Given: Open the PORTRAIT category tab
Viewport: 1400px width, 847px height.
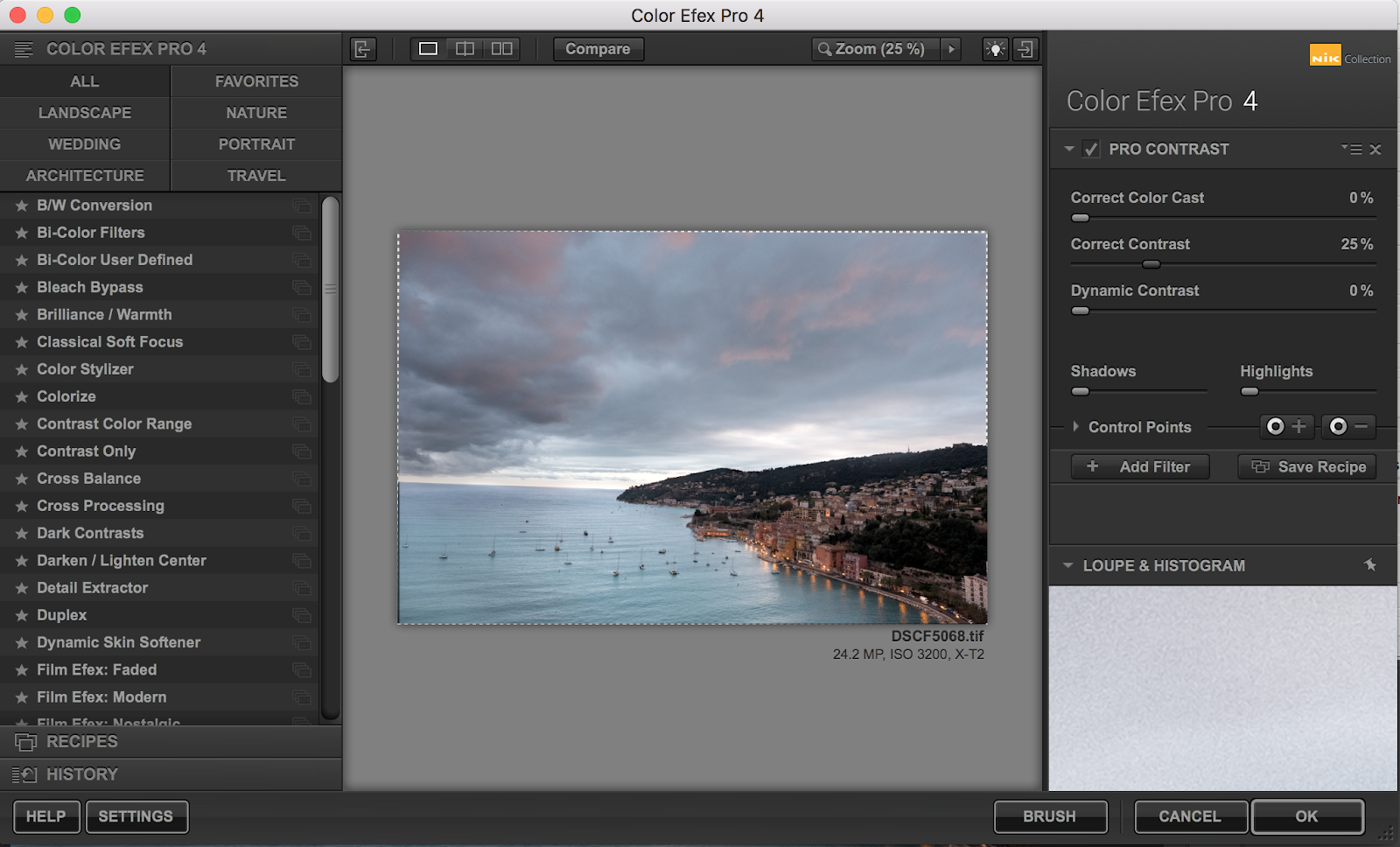Looking at the screenshot, I should [x=256, y=144].
